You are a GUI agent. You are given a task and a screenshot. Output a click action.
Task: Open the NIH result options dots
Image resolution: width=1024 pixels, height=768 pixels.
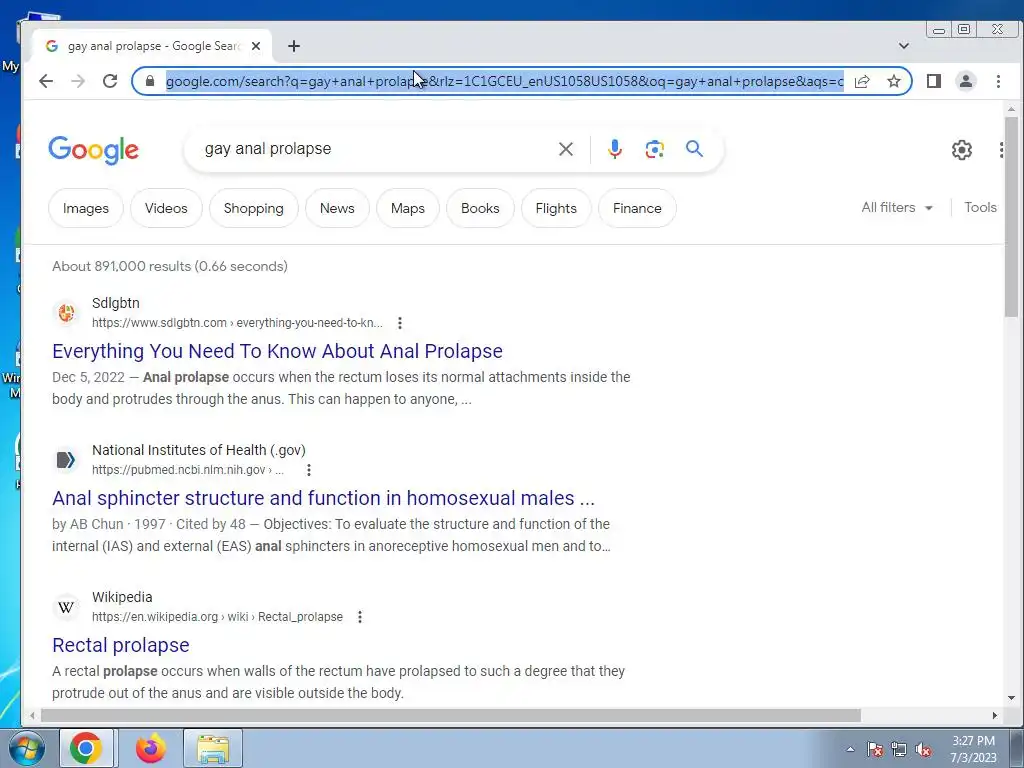coord(309,470)
